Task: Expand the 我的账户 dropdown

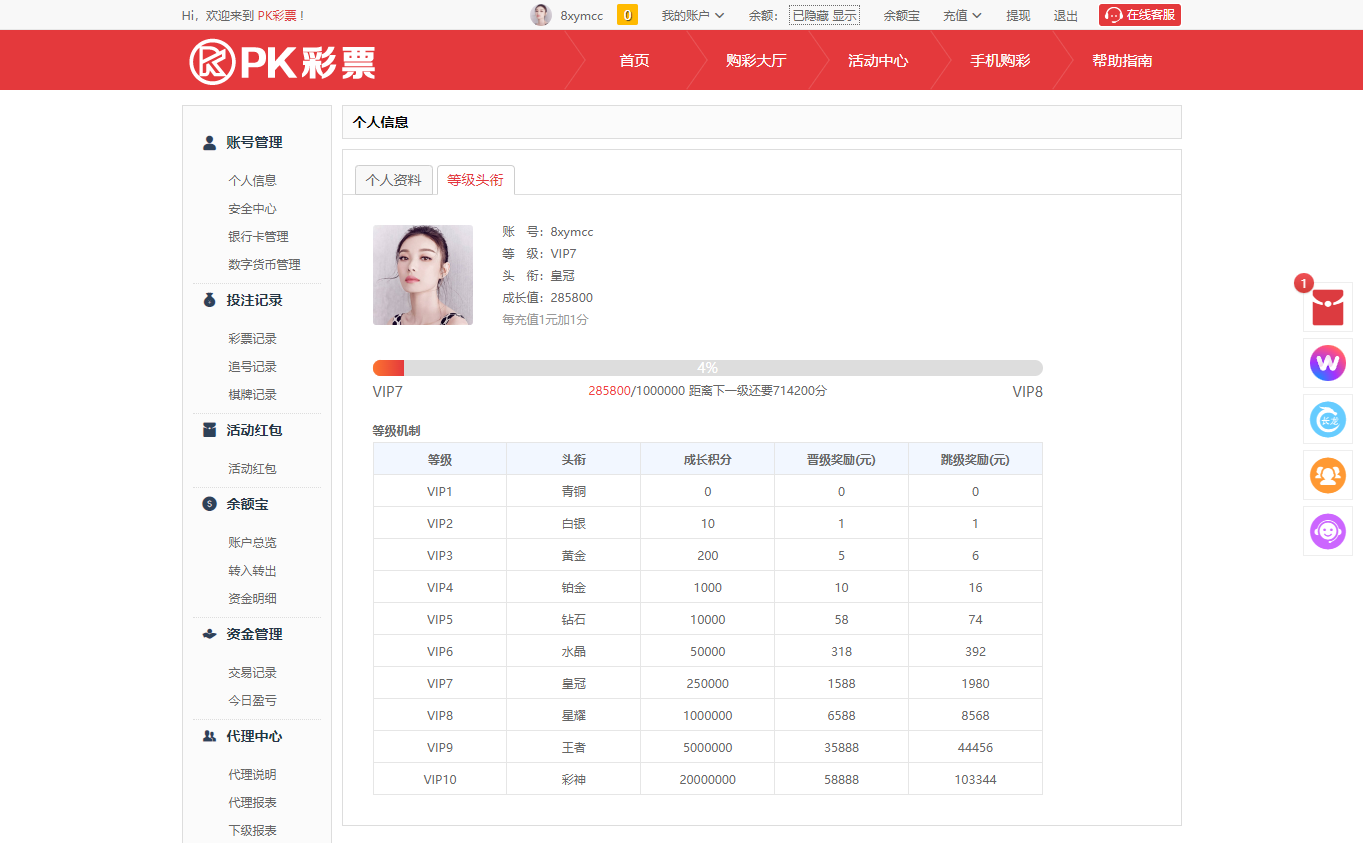Action: (692, 16)
